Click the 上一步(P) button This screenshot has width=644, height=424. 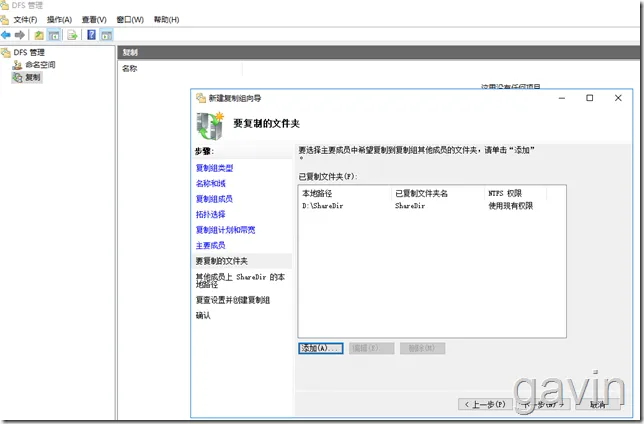(485, 404)
